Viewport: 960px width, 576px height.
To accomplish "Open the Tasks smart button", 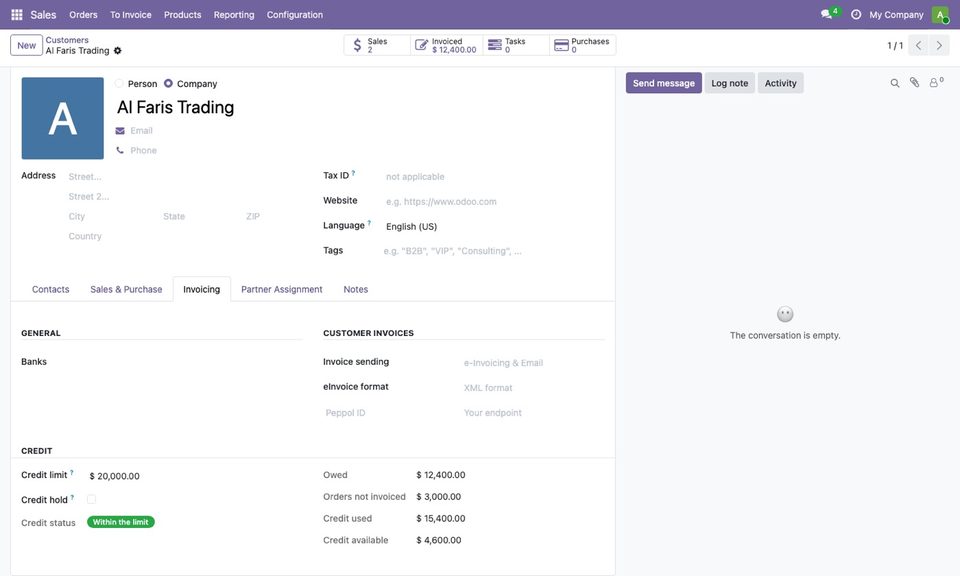I will (x=516, y=45).
